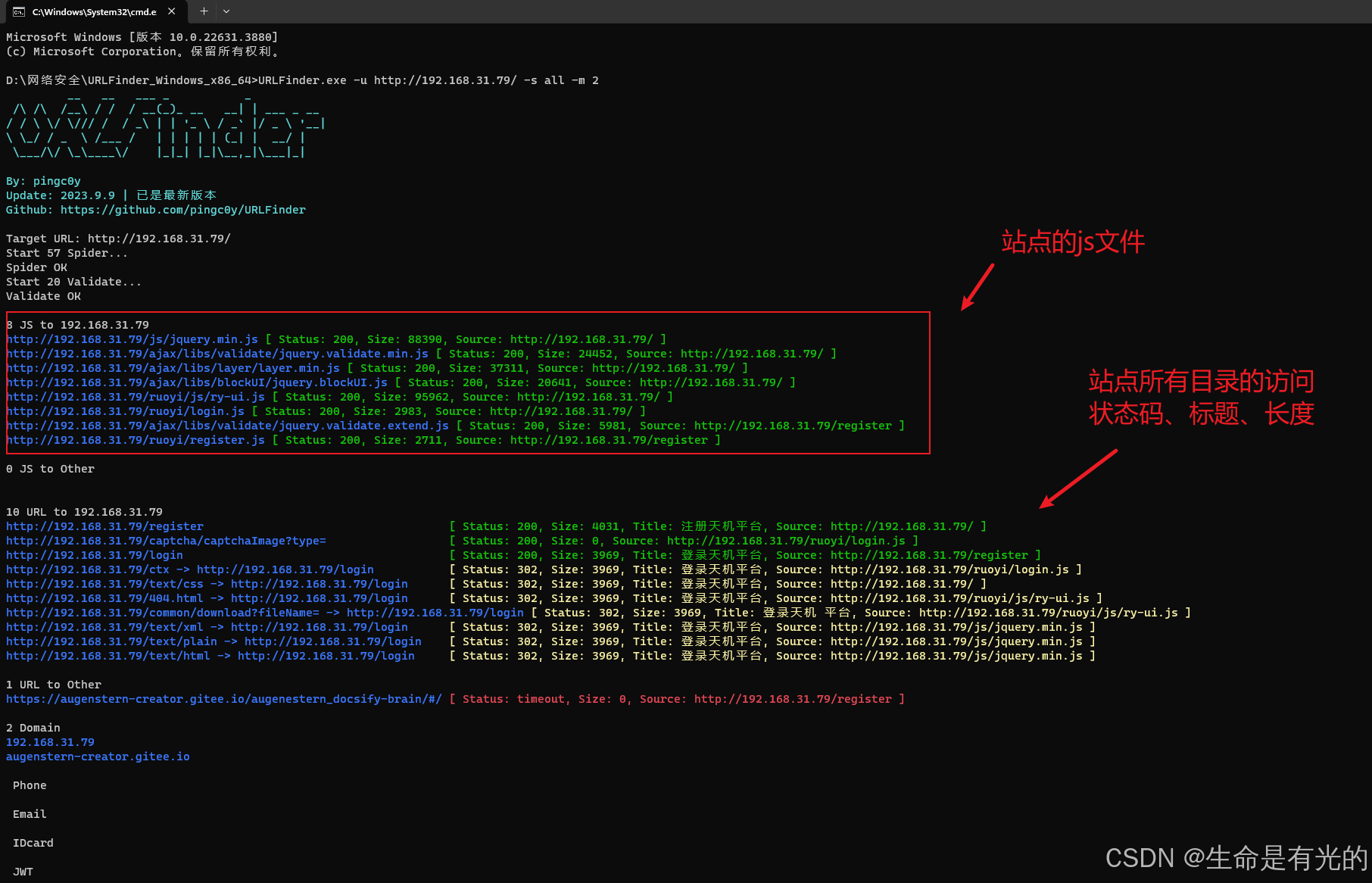
Task: Click the jquery.validate.extend.js URL
Action: click(227, 426)
